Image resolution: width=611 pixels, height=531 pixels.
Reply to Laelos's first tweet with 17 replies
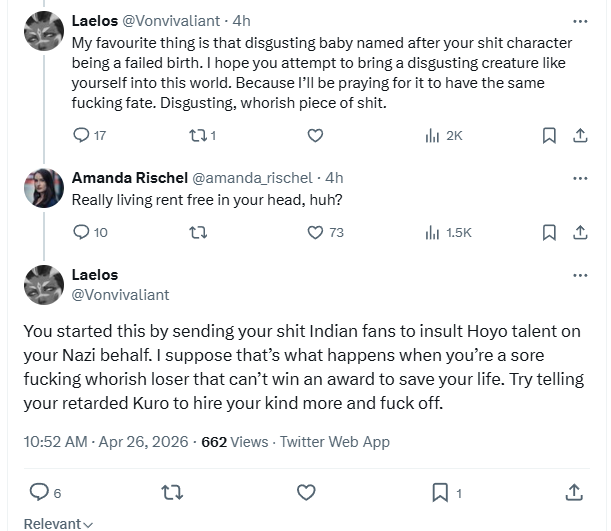tap(83, 135)
